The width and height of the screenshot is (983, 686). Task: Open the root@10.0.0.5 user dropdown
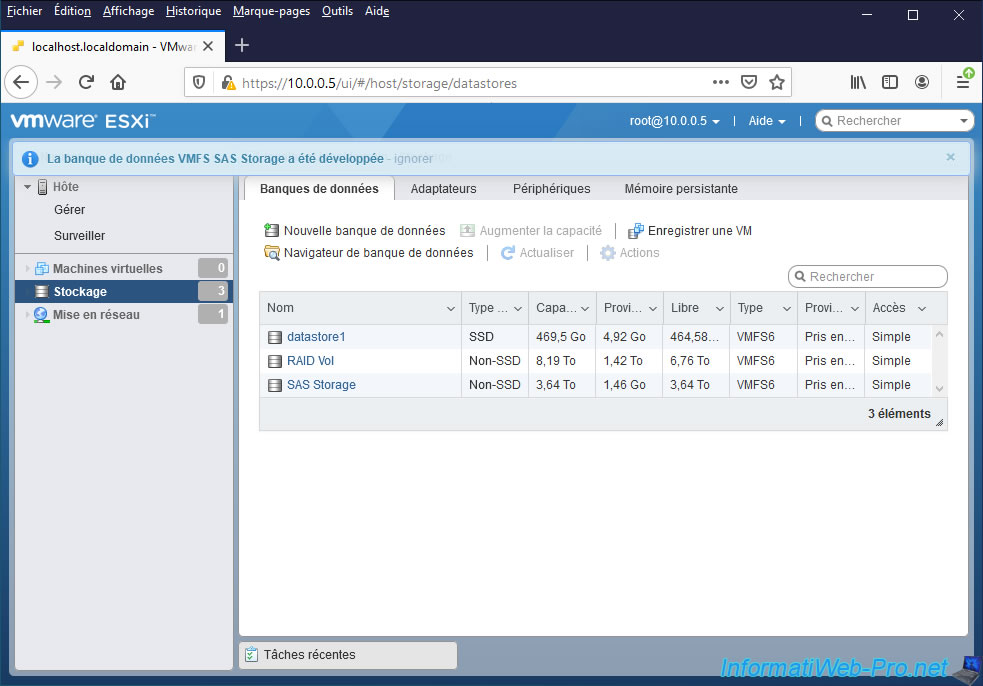pos(675,121)
